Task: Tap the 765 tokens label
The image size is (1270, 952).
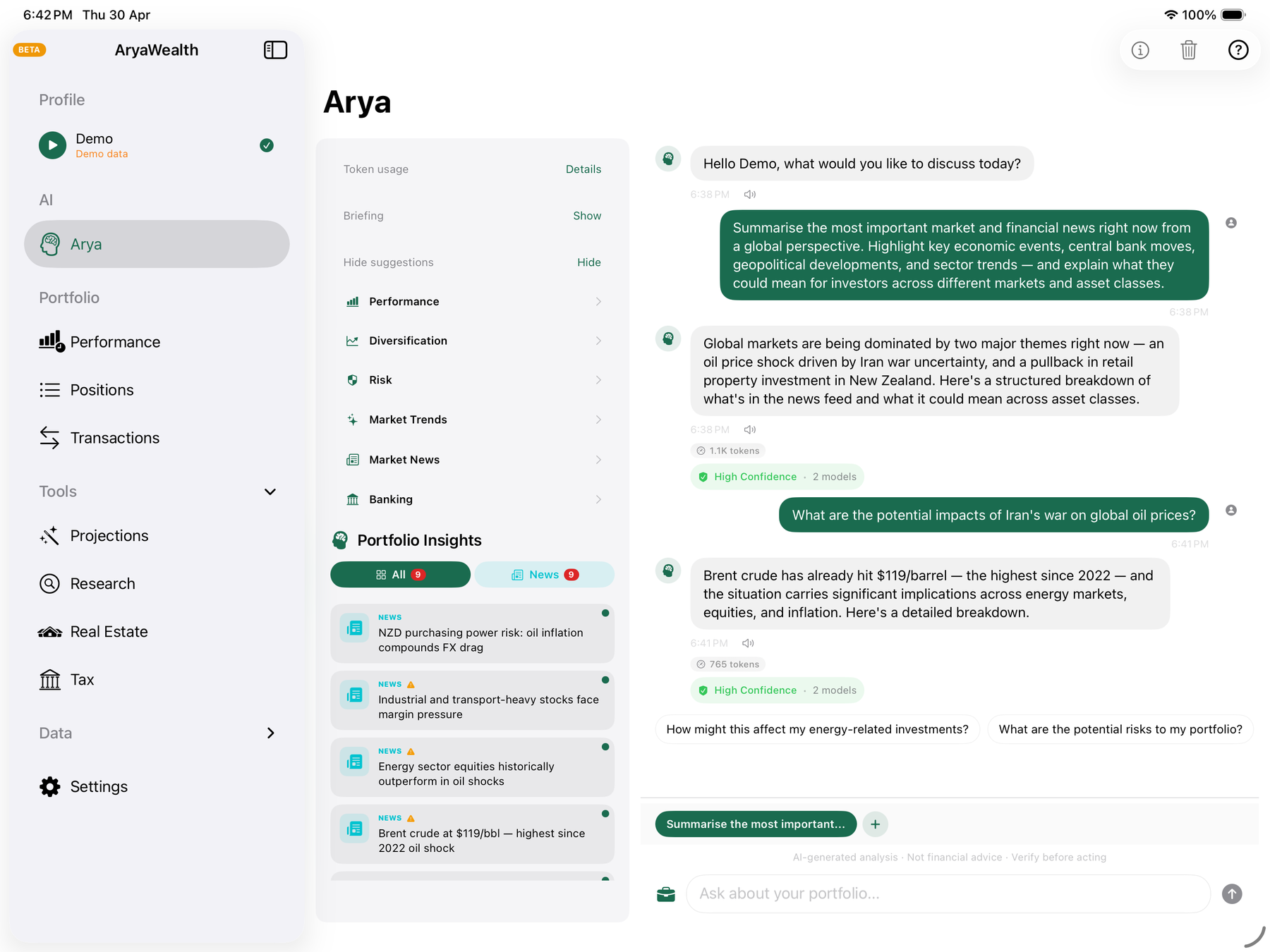Action: 727,664
